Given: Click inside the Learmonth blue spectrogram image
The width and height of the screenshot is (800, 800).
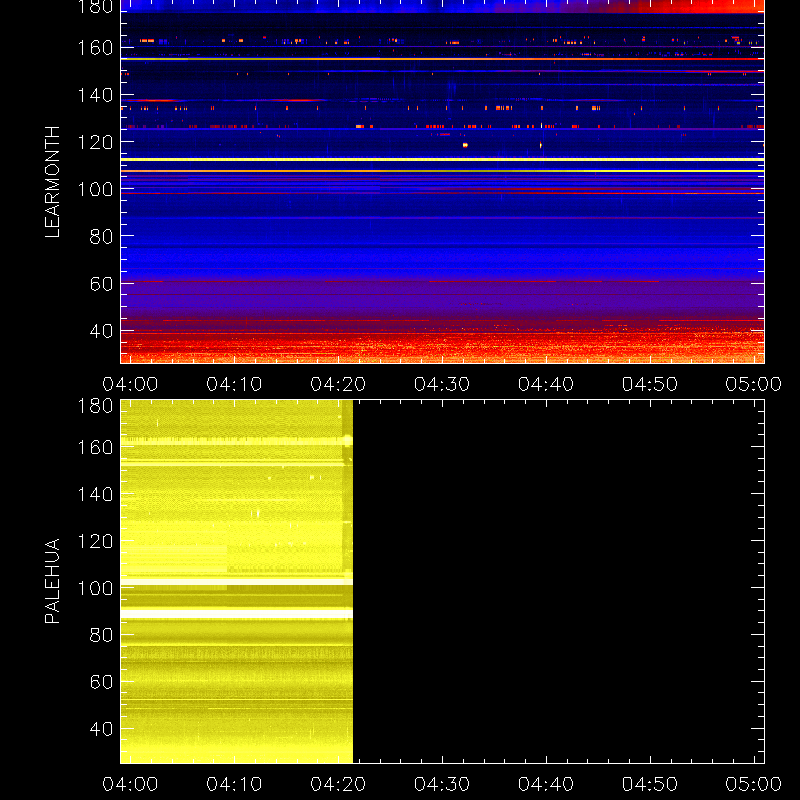Looking at the screenshot, I should click(x=442, y=182).
